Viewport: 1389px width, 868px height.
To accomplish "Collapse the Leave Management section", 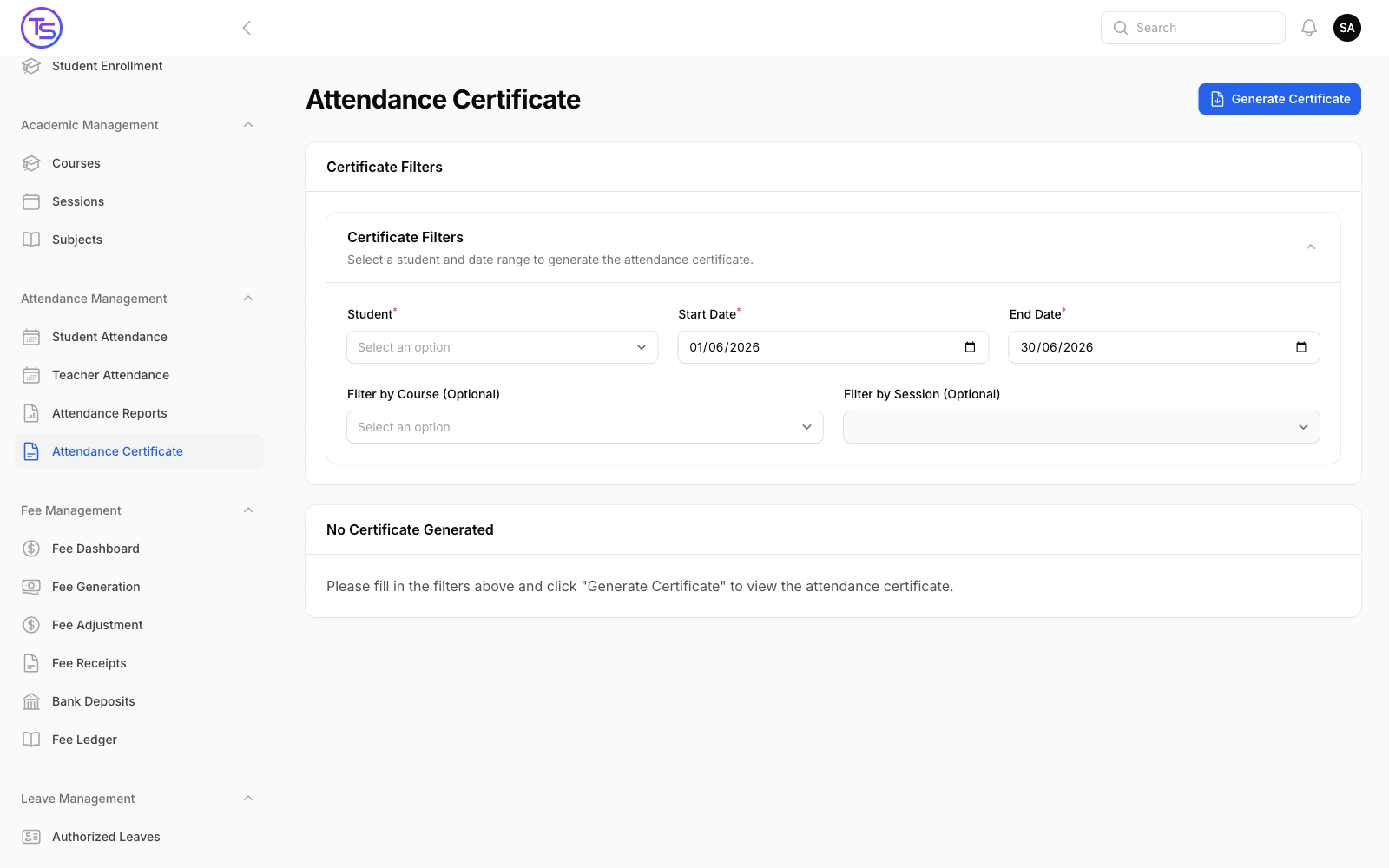I will coord(248,799).
